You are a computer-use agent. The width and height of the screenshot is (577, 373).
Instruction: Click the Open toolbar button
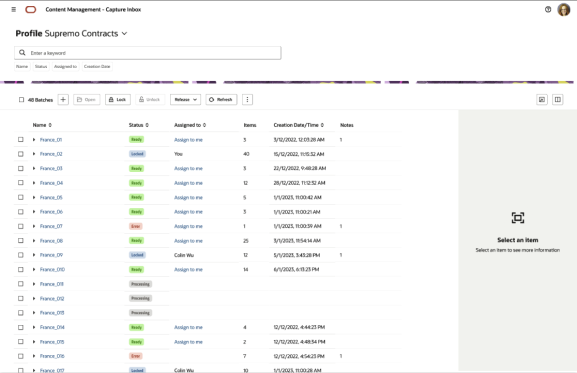point(86,100)
